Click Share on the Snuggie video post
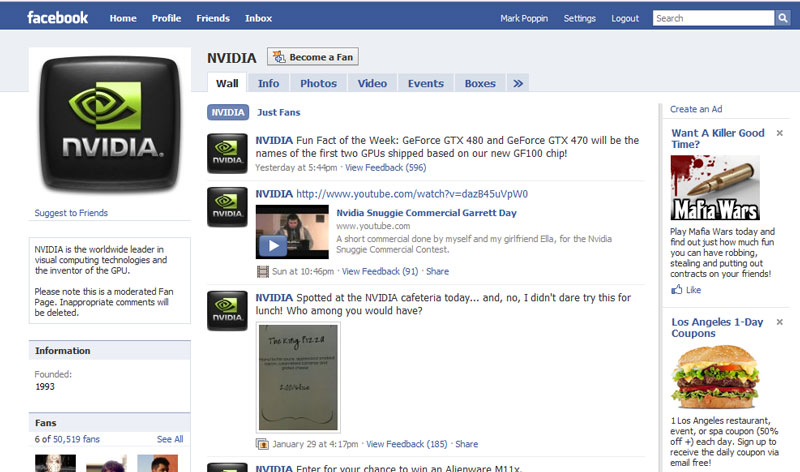This screenshot has height=472, width=800. [437, 271]
